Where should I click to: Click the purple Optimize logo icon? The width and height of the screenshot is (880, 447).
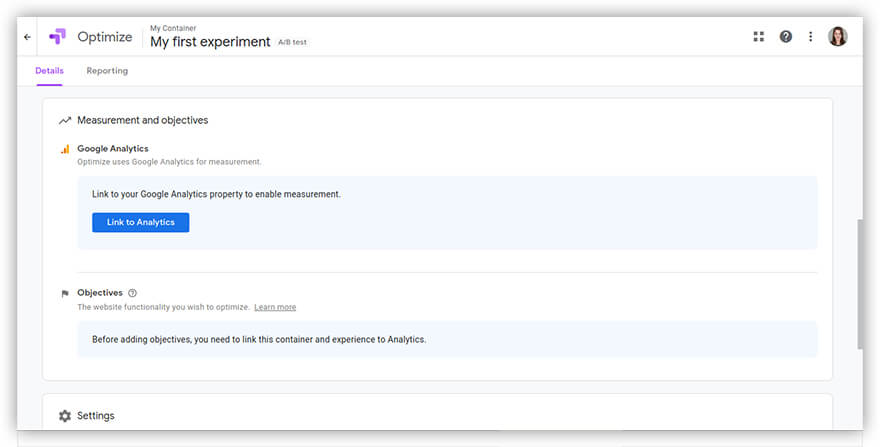coord(57,37)
